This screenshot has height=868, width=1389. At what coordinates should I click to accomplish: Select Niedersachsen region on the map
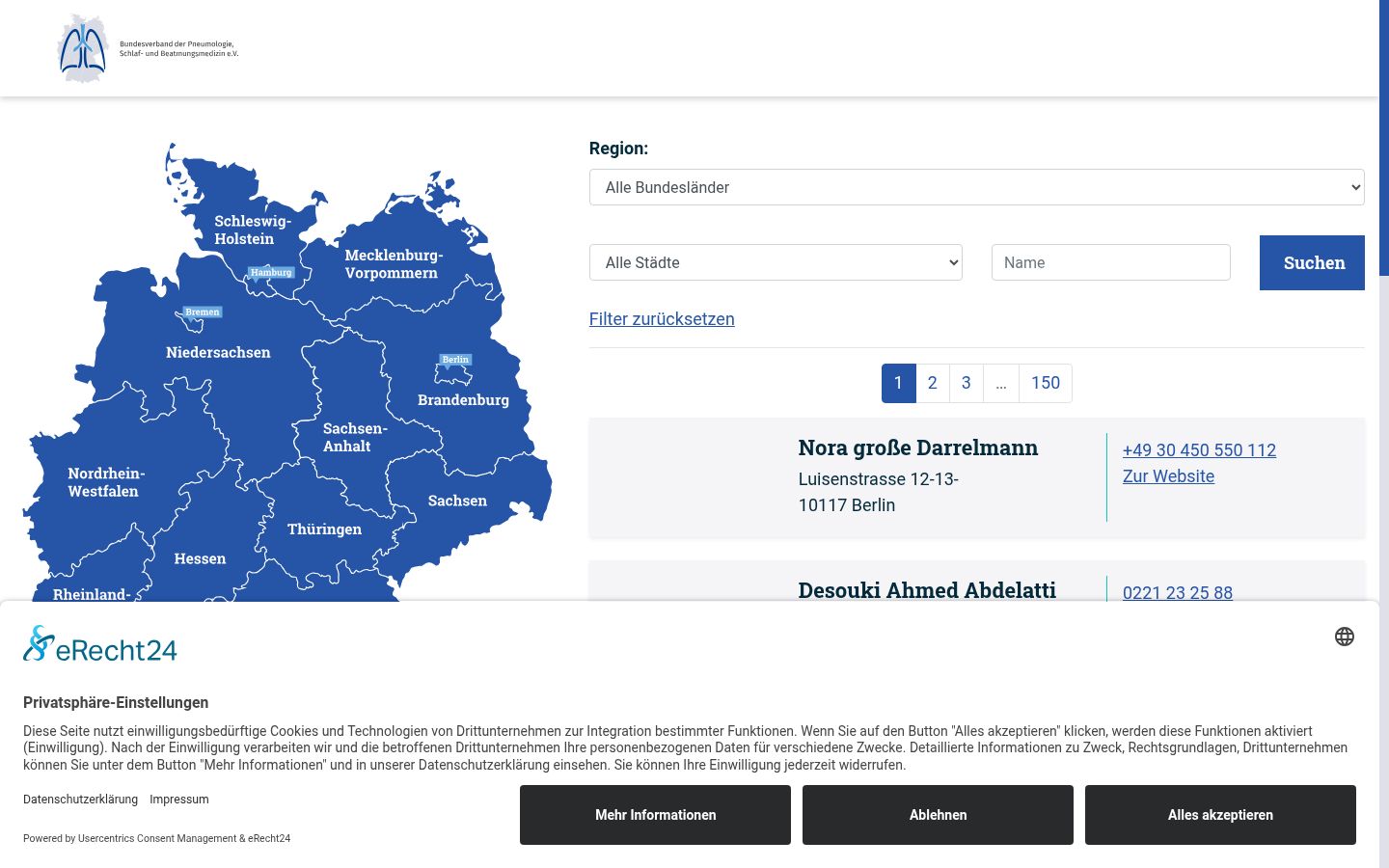[x=218, y=353]
